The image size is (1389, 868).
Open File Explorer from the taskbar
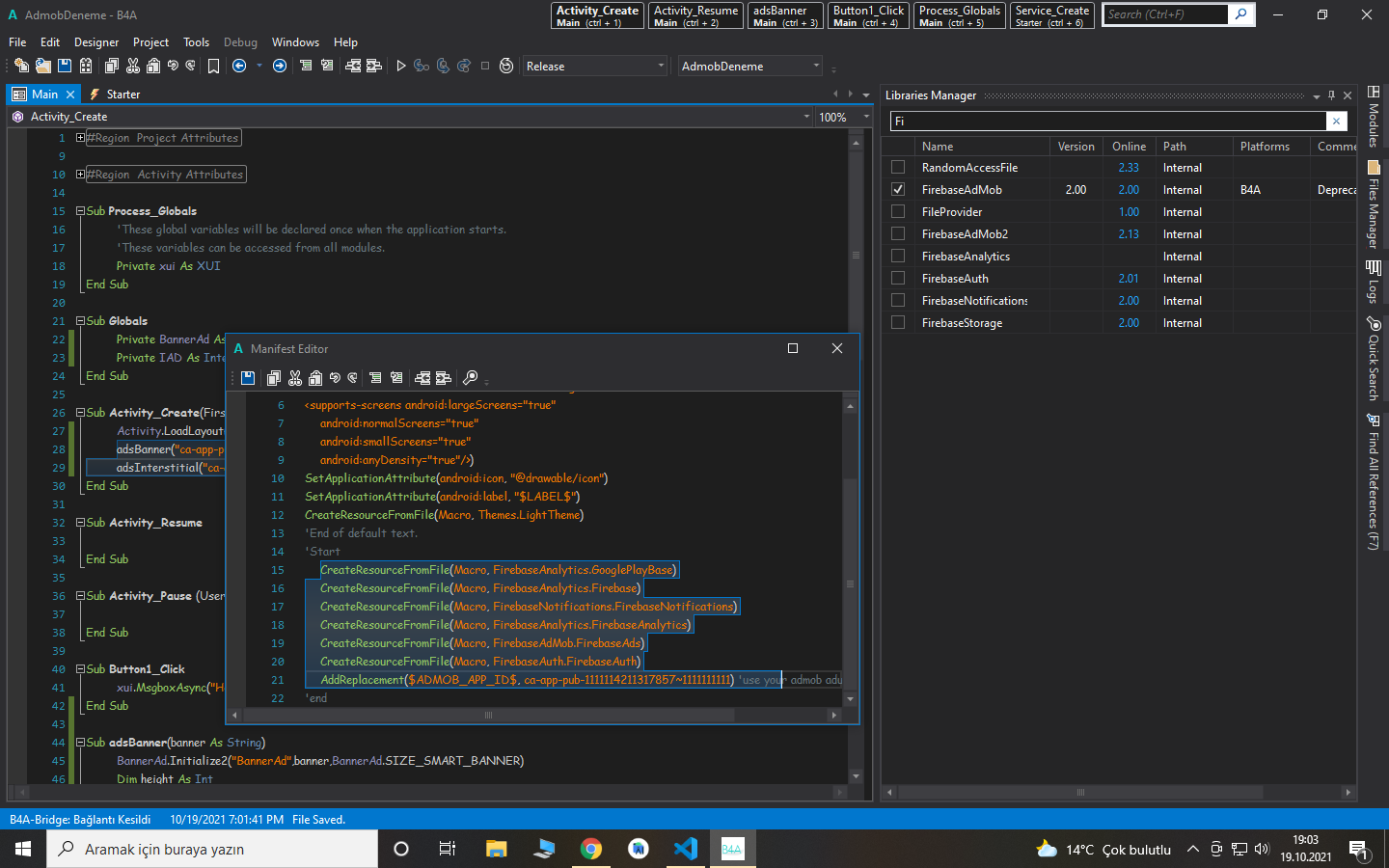[x=497, y=849]
